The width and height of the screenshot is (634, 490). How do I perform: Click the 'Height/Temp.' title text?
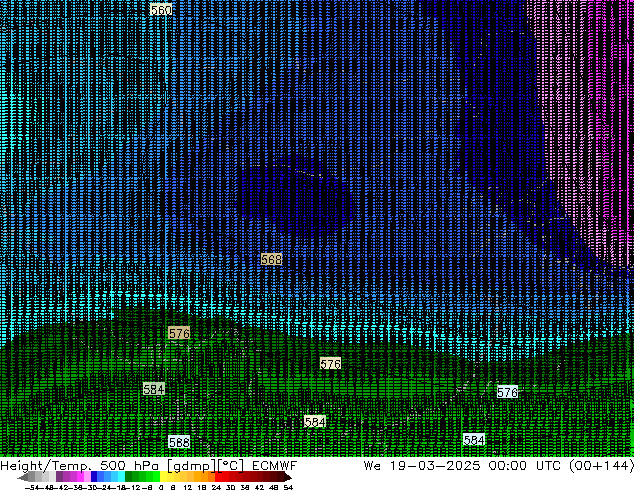(44, 466)
